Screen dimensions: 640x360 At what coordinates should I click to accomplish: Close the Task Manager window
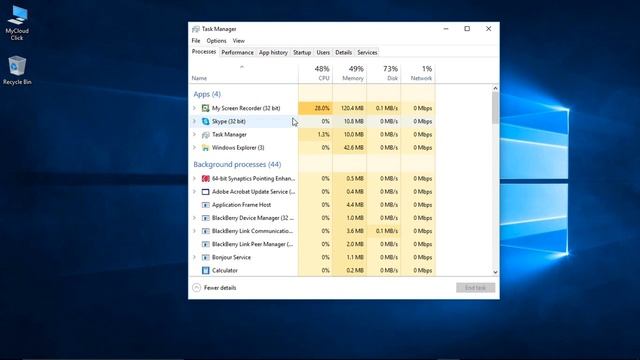488,29
